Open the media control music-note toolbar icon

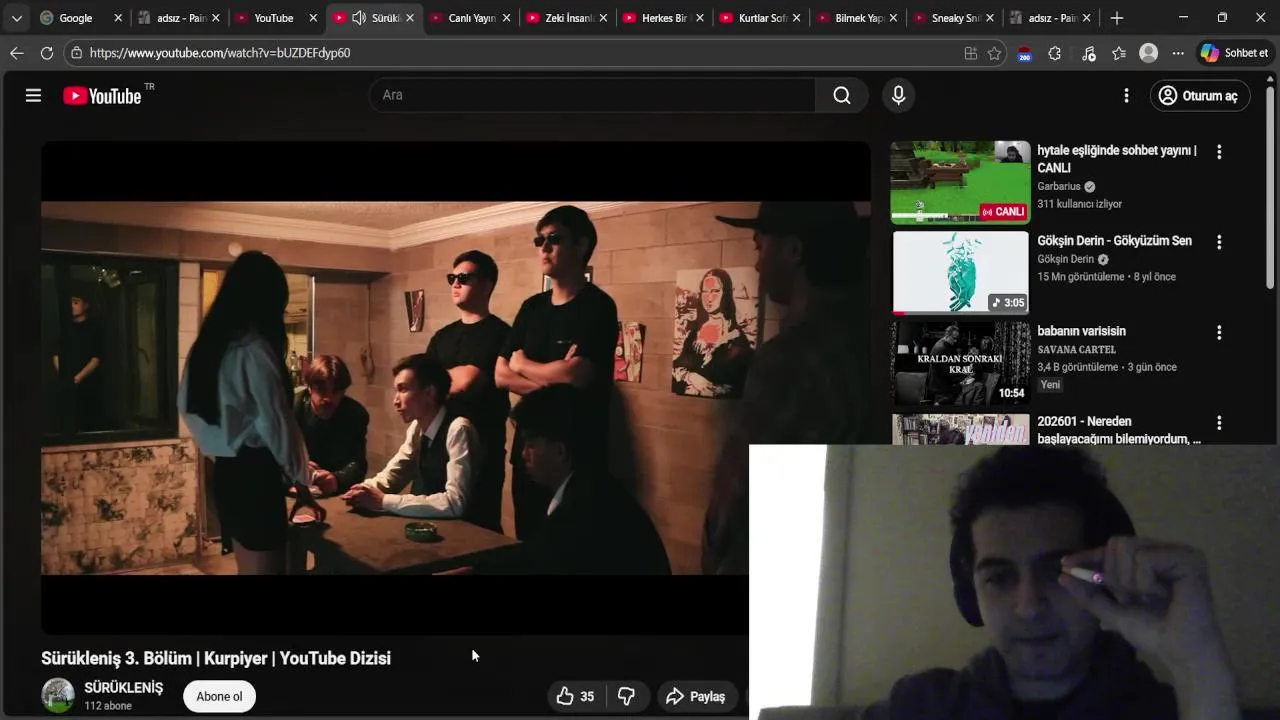[1089, 53]
